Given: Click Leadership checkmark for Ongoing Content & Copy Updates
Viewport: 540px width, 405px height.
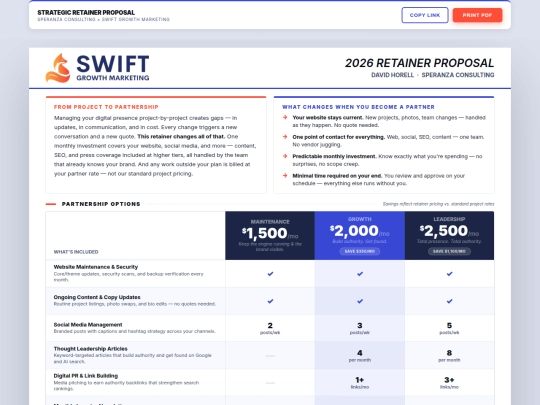Looking at the screenshot, I should (449, 301).
